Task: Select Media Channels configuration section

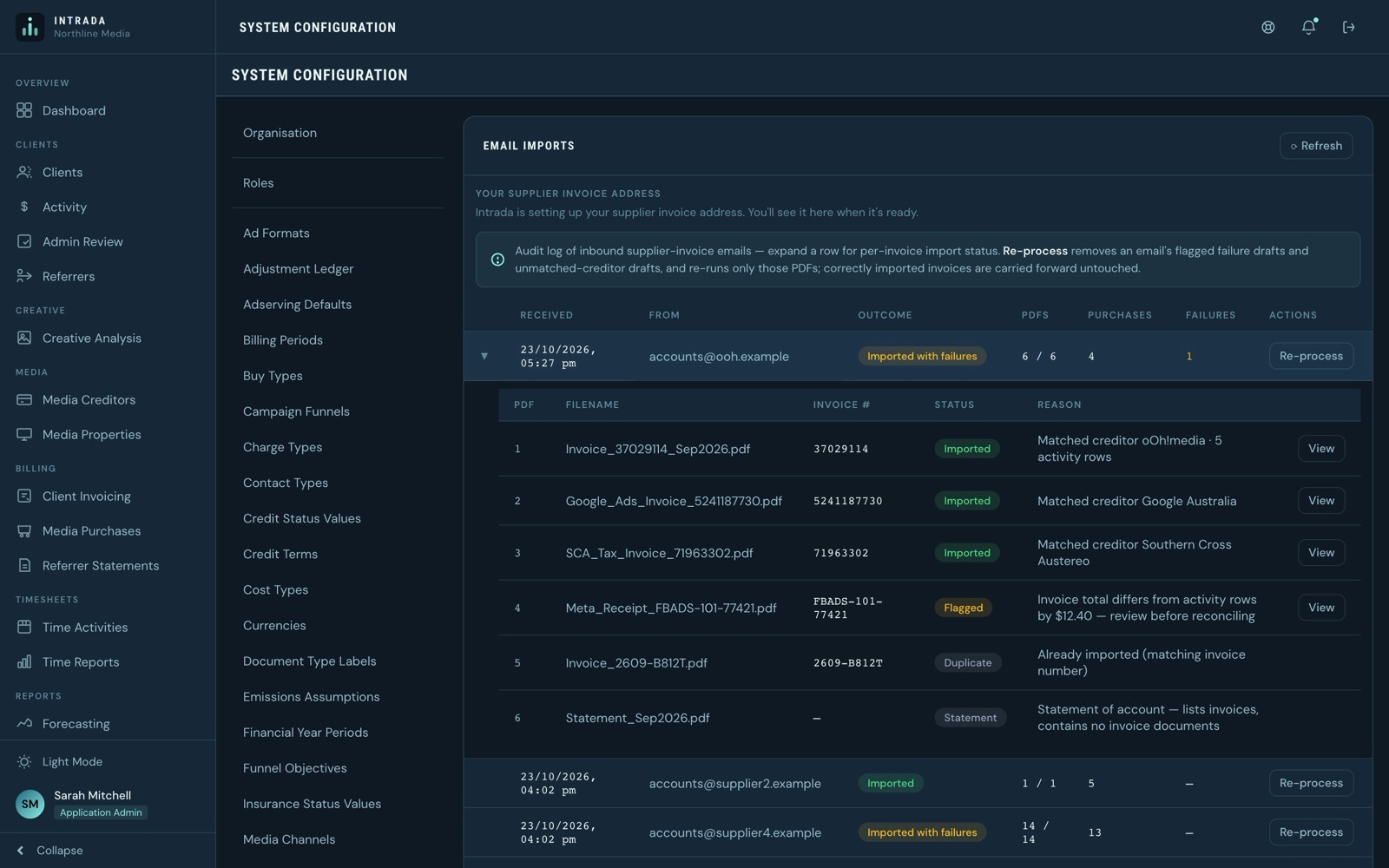Action: 338,839
